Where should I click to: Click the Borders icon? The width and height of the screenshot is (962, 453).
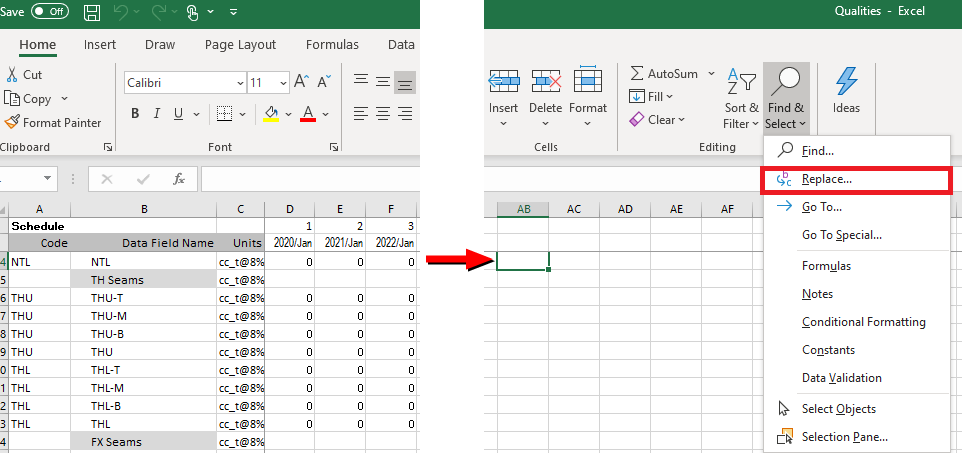(x=225, y=114)
